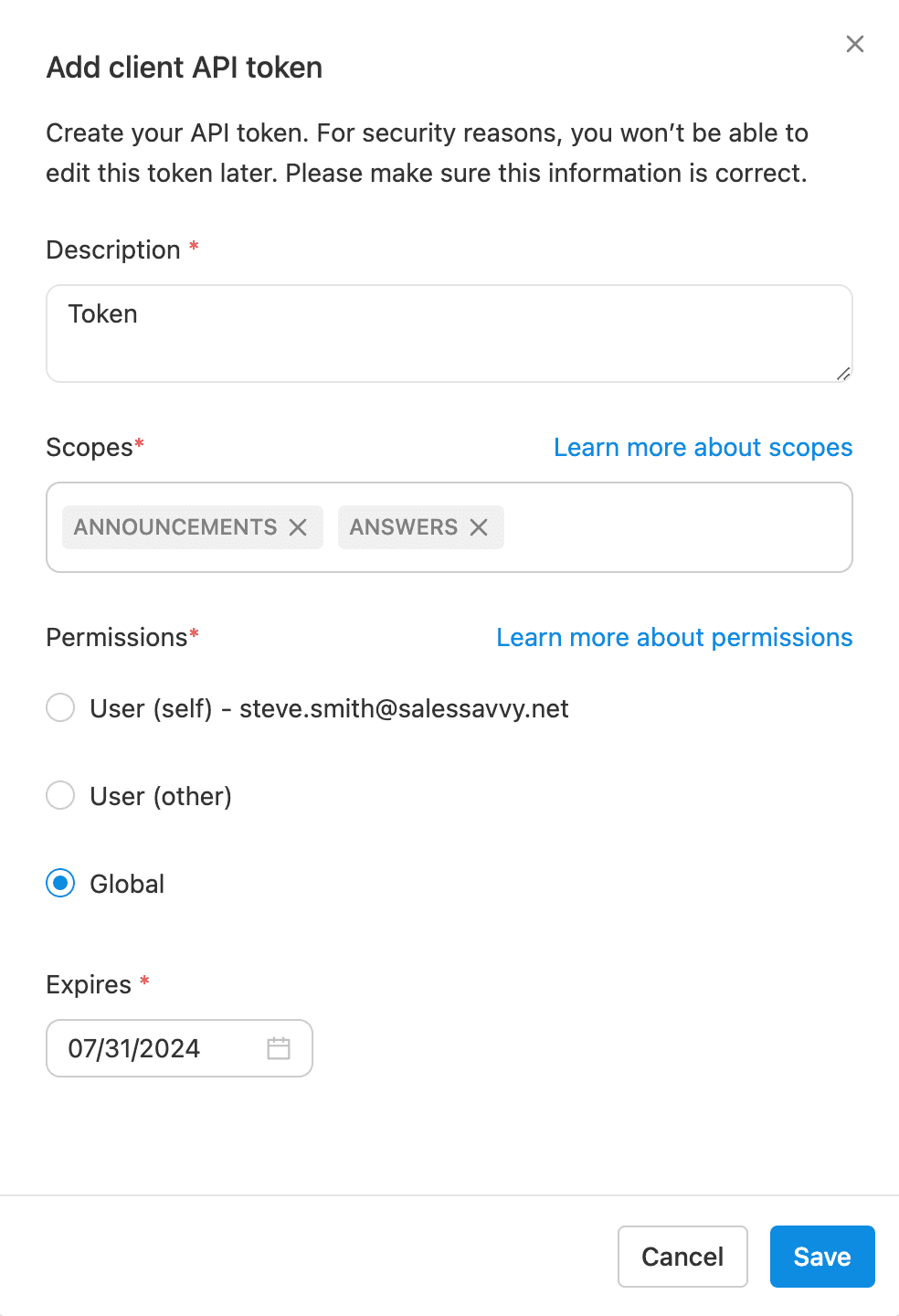Screen dimensions: 899x1316
Task: Cancel creating the API token
Action: point(682,1257)
